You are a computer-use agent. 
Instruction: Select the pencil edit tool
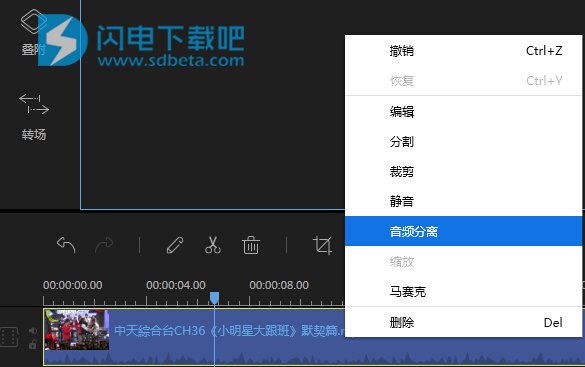(x=175, y=245)
